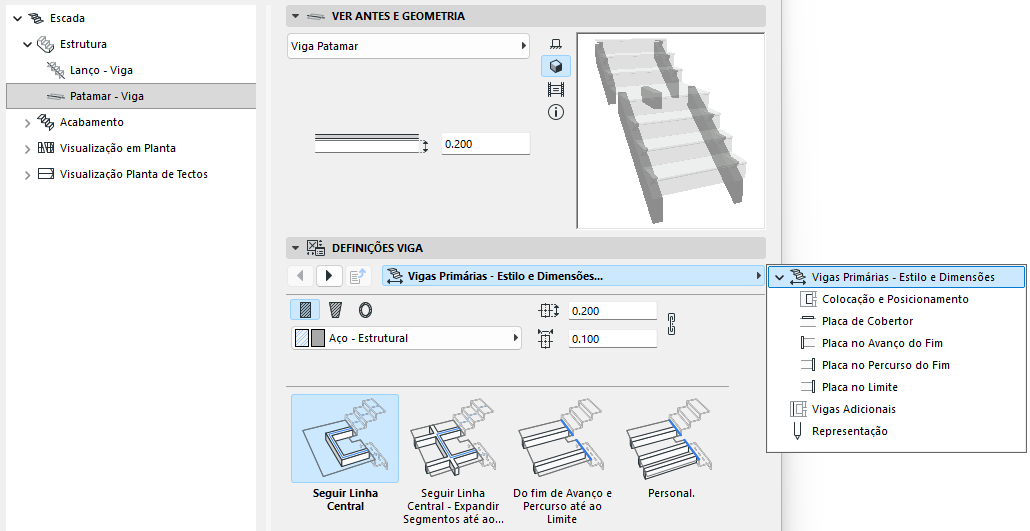Choose Placa no Percurso do Fim item
This screenshot has width=1030, height=531.
click(886, 365)
